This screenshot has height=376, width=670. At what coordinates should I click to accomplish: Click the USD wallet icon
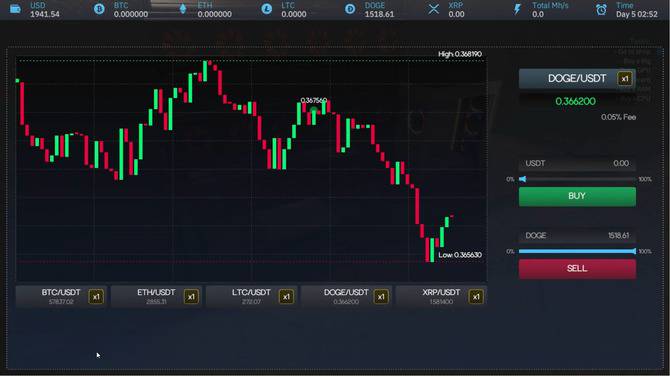click(x=15, y=9)
